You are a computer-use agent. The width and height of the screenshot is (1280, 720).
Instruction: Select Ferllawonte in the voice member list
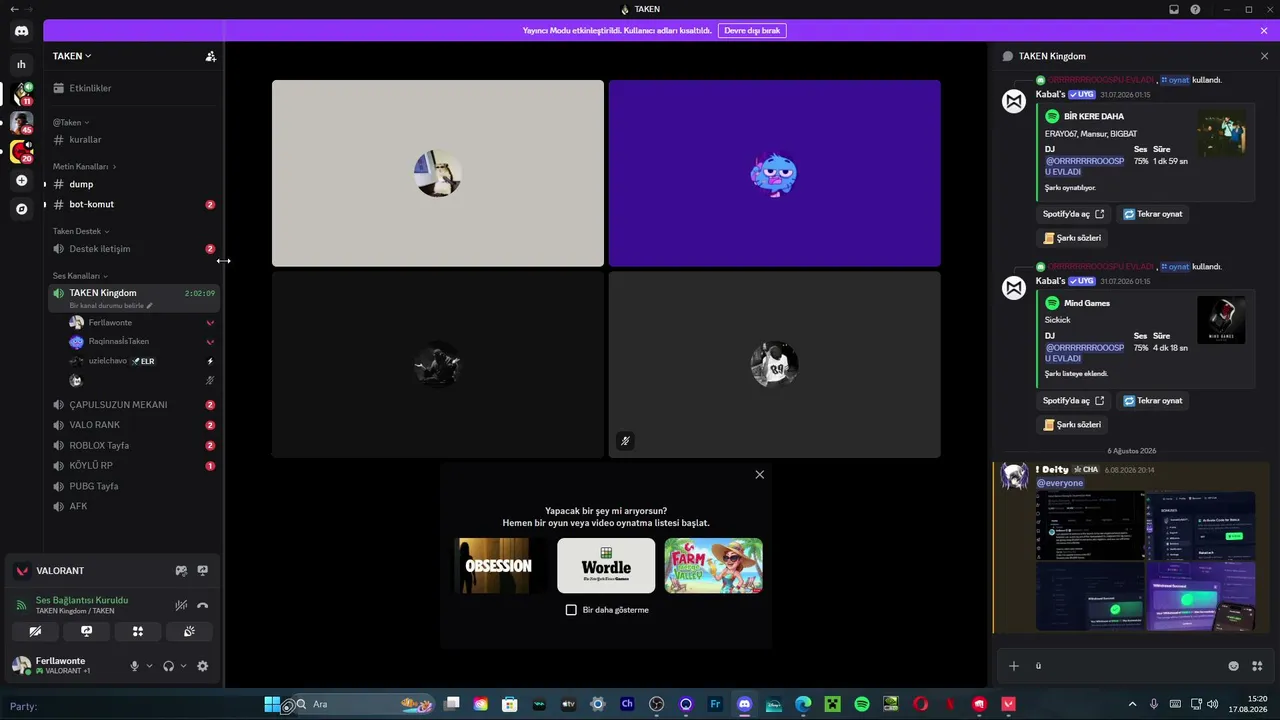click(x=140, y=323)
